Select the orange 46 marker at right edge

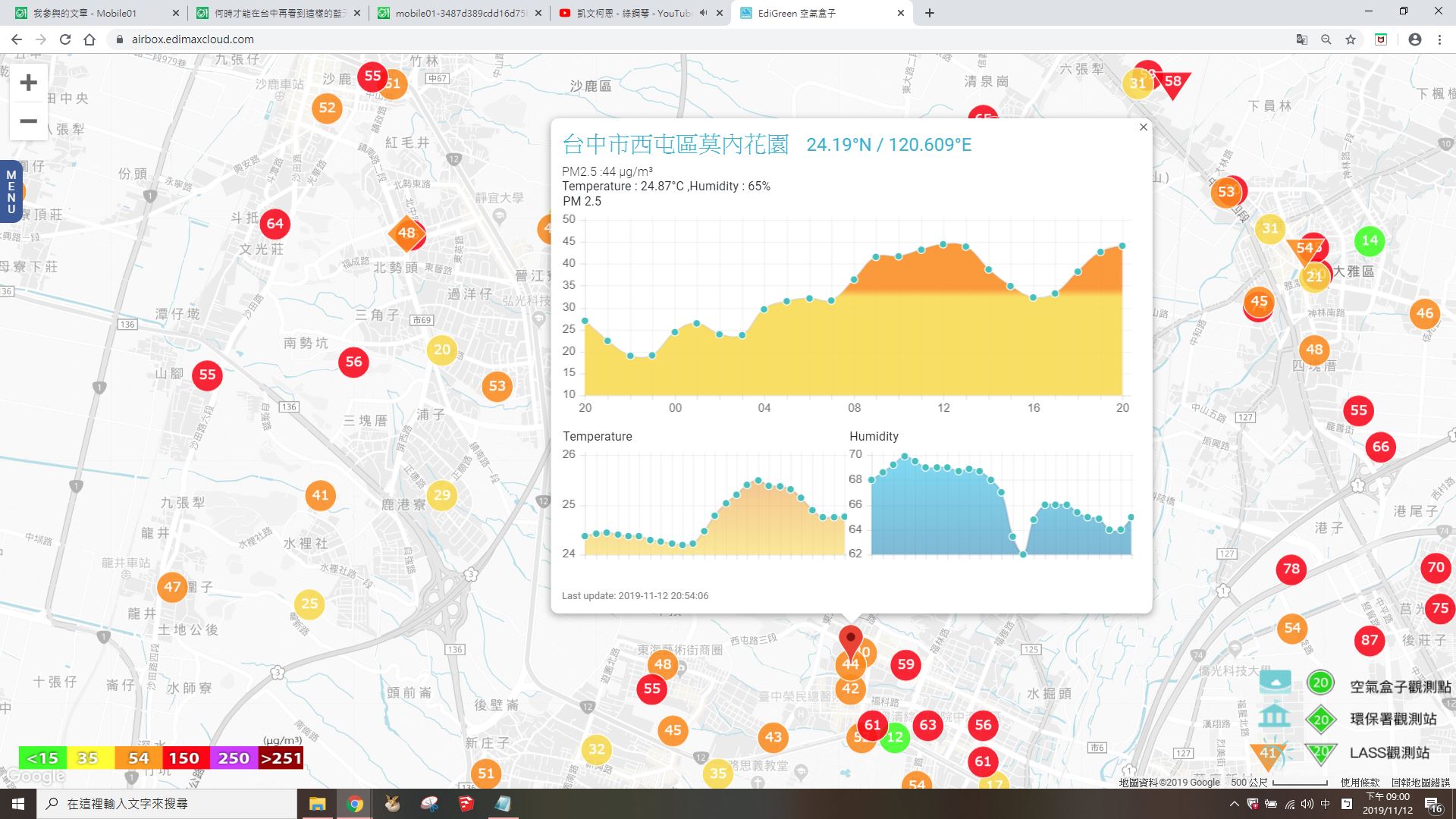click(1425, 313)
